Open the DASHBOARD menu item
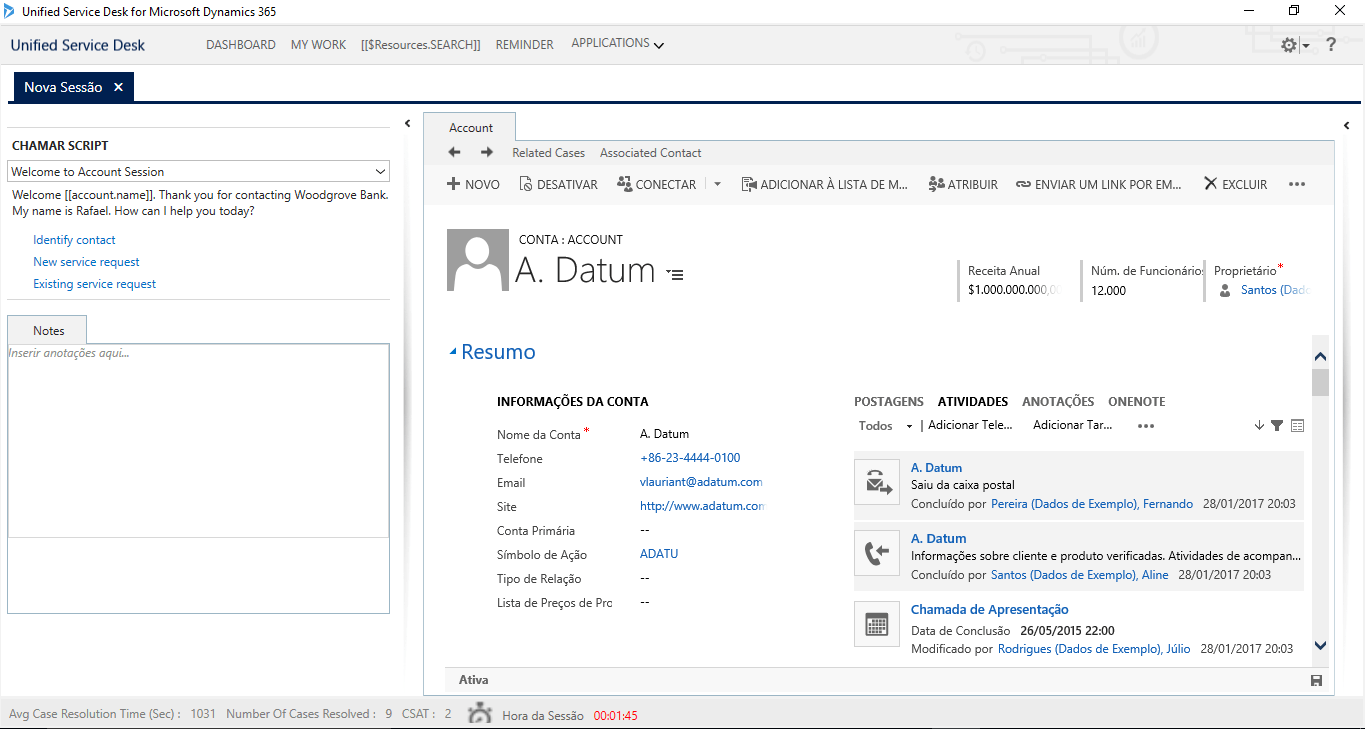This screenshot has width=1365, height=729. (x=240, y=45)
